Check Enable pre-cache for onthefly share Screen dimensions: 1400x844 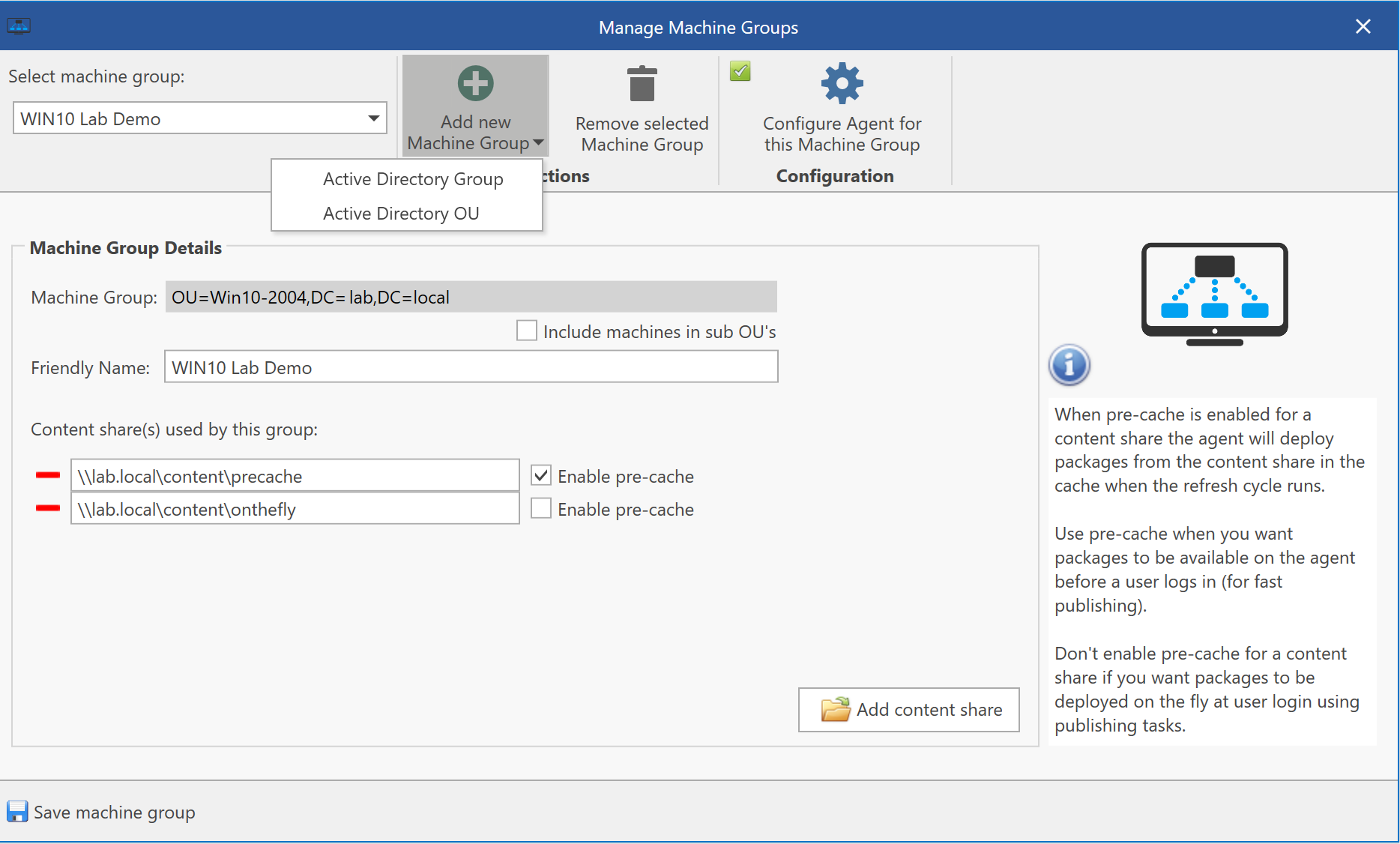click(x=541, y=508)
